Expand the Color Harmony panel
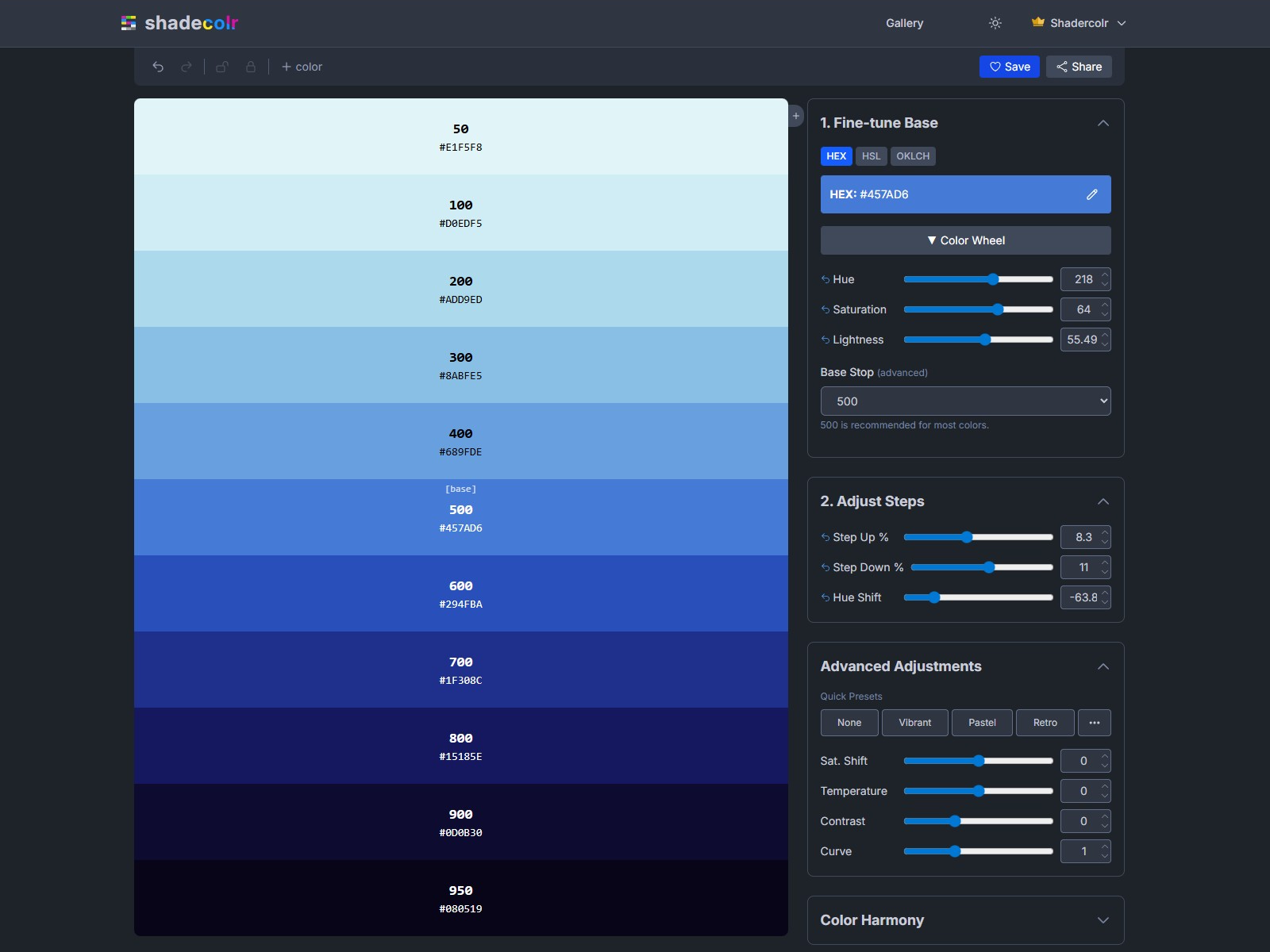The image size is (1270, 952). point(1103,920)
